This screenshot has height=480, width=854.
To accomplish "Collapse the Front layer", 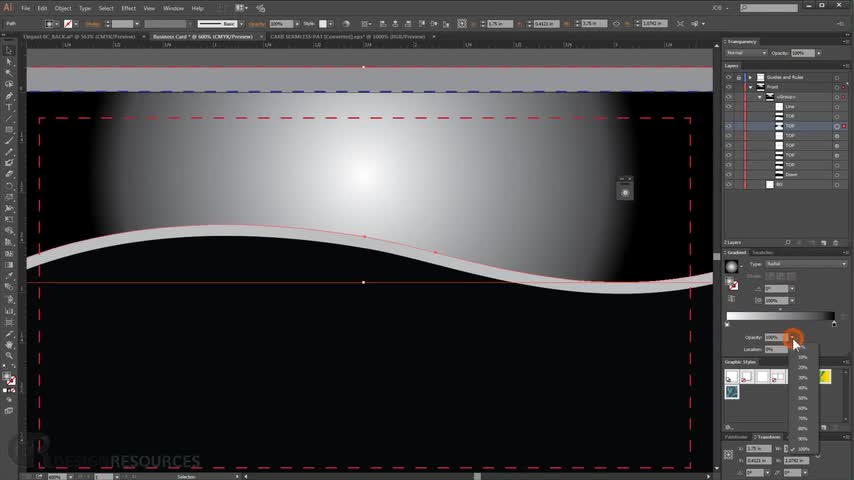I will [x=751, y=87].
